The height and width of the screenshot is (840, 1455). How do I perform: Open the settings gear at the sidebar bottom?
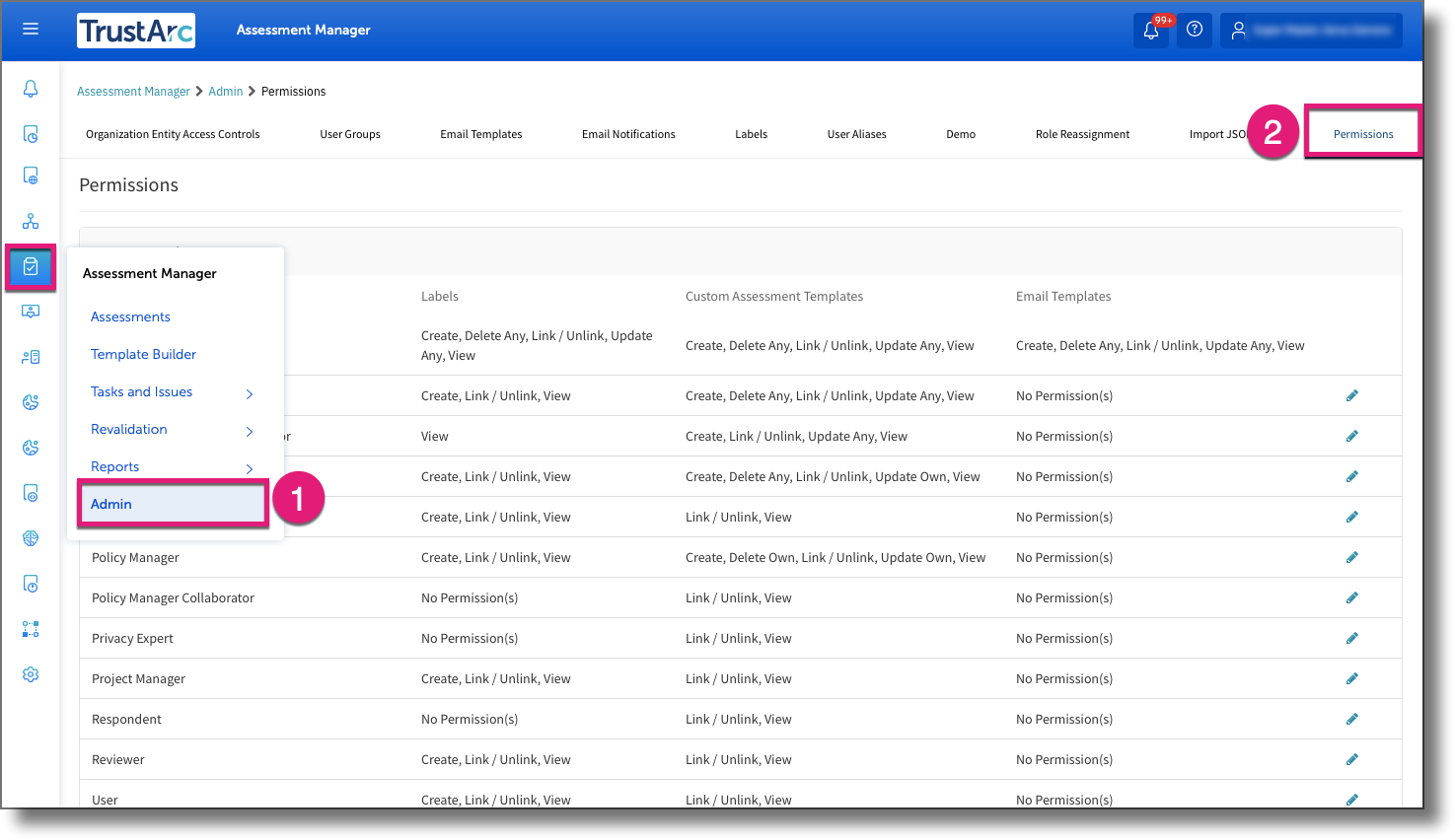30,673
